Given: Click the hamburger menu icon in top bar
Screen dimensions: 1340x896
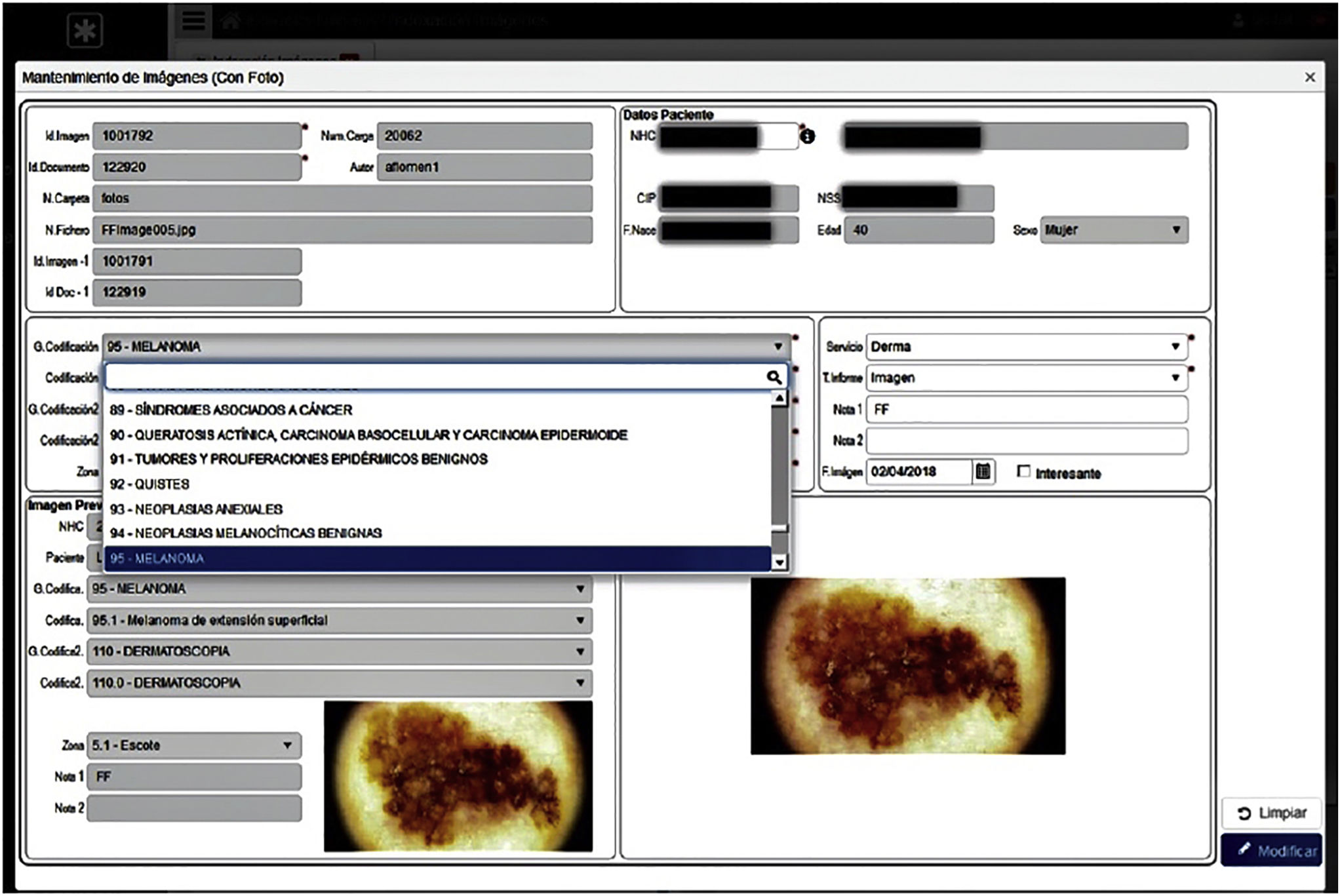Looking at the screenshot, I should pos(193,20).
